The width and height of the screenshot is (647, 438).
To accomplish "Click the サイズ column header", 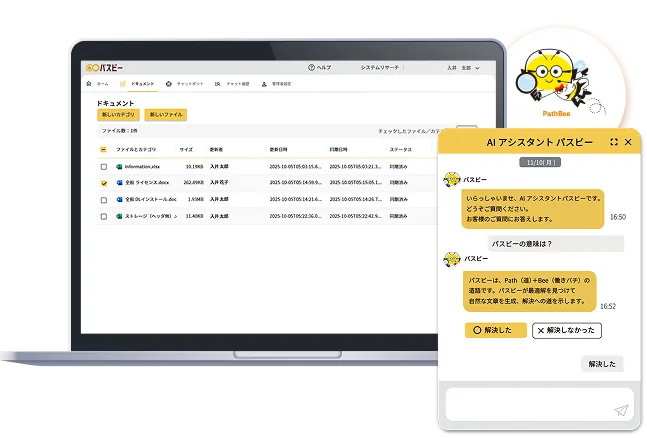I will [x=186, y=150].
